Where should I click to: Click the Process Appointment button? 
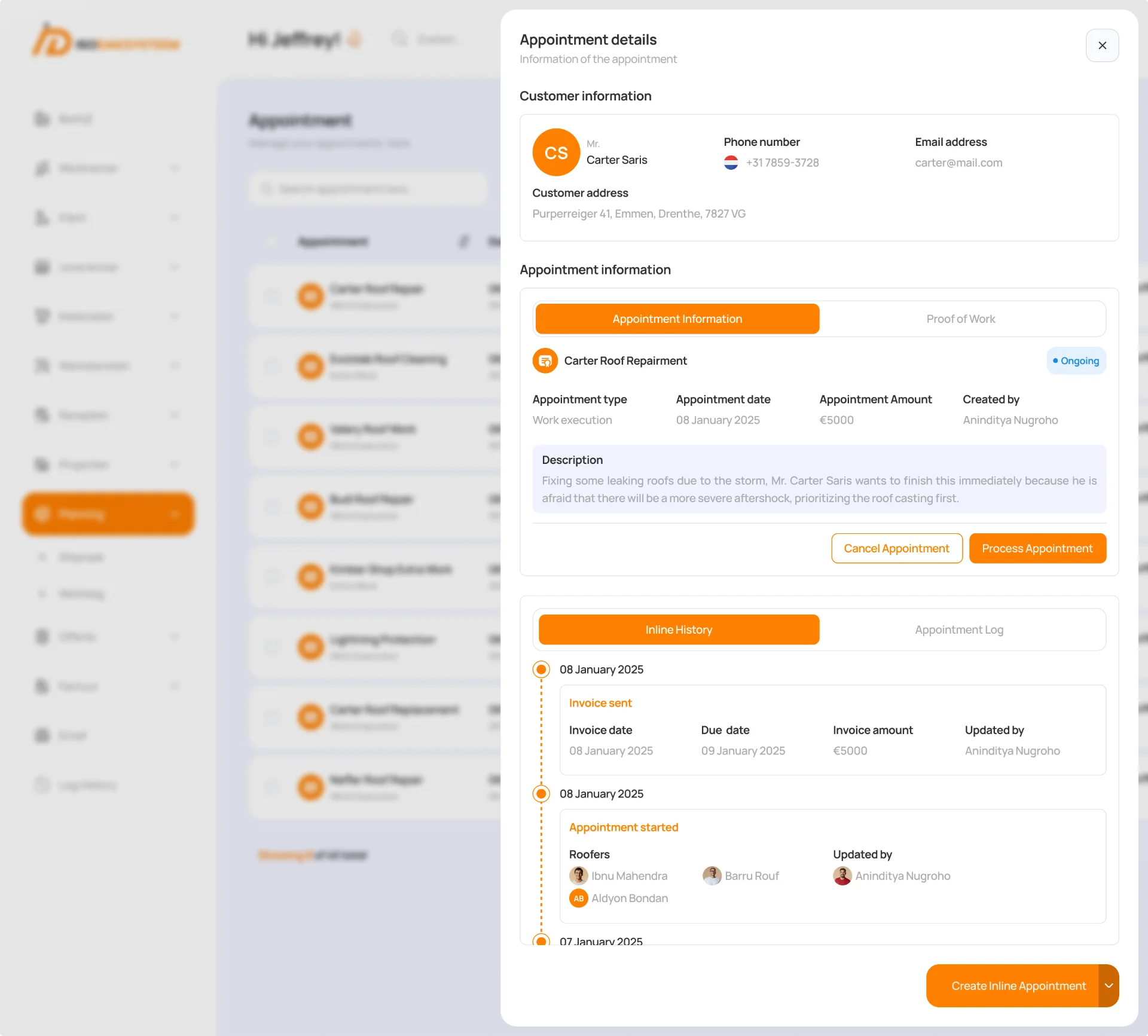1037,548
